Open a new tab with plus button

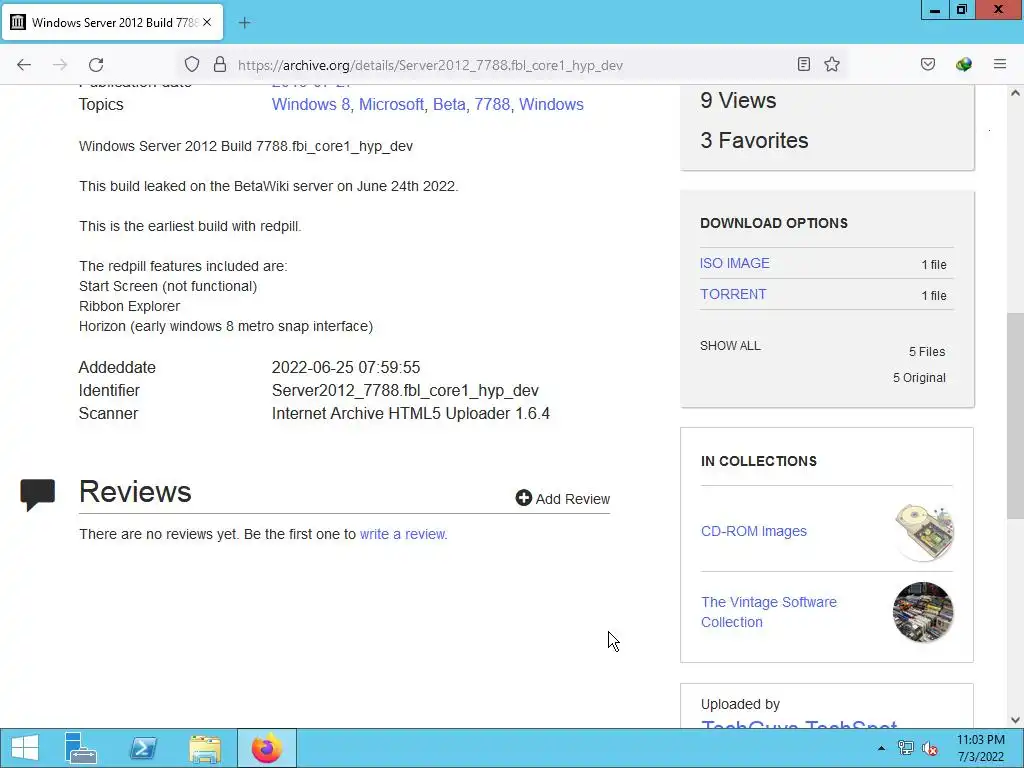(244, 23)
